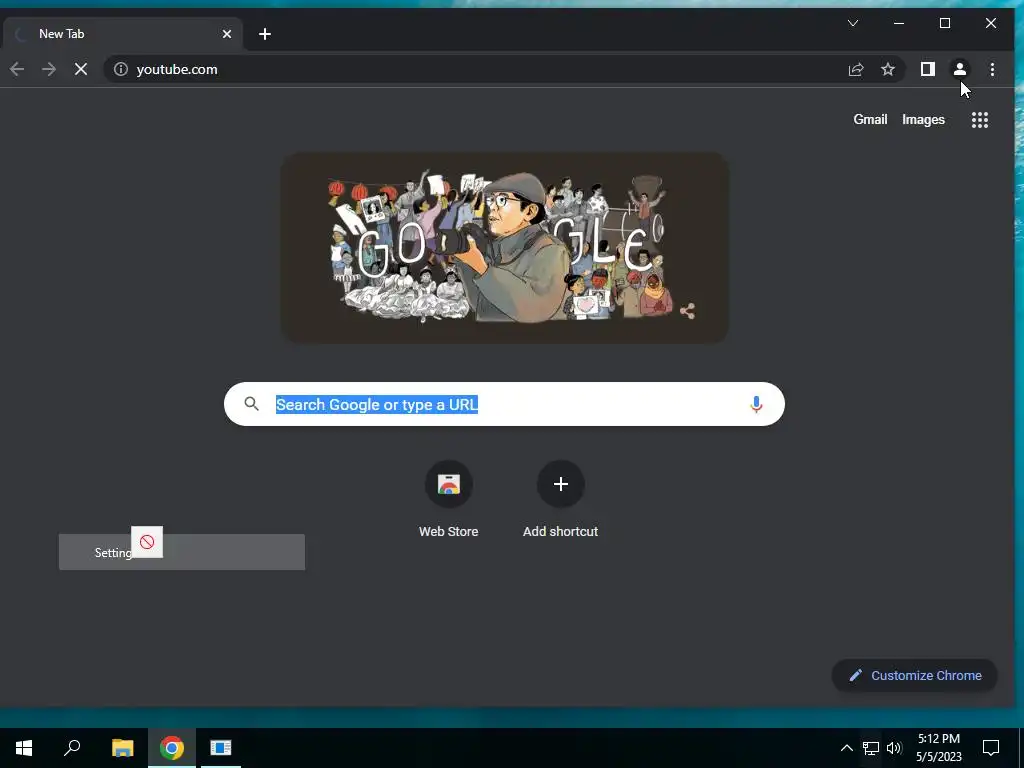Click Customize Chrome button

914,675
